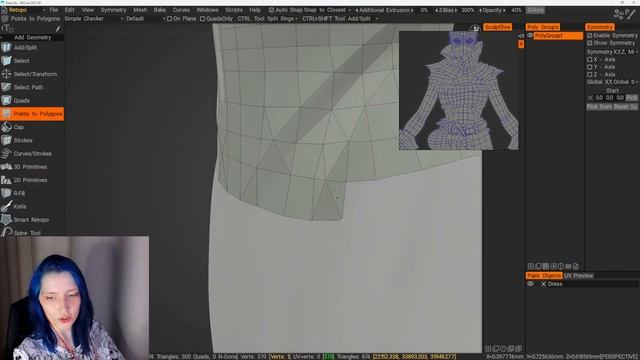Click the sphere icon at viewport bottom right
The height and width of the screenshot is (360, 640).
click(503, 349)
